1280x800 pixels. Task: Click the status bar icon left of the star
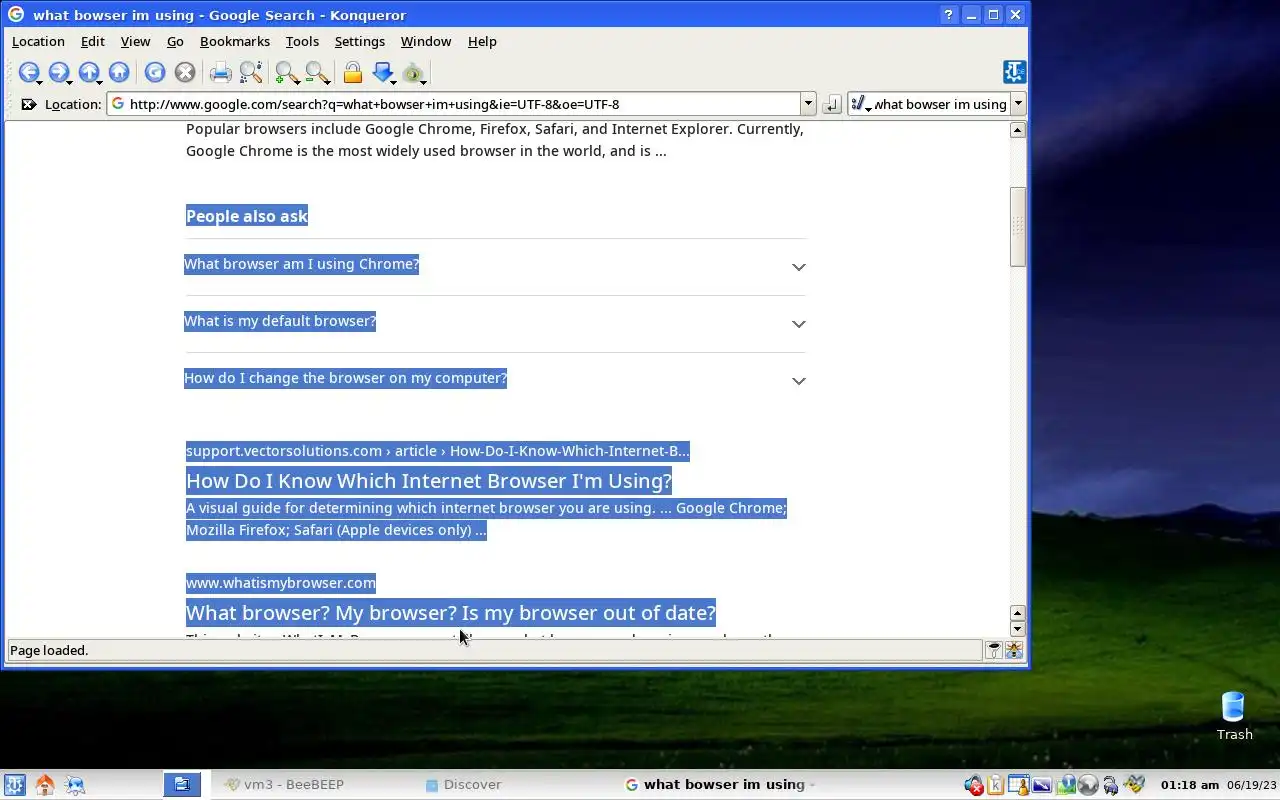click(994, 650)
